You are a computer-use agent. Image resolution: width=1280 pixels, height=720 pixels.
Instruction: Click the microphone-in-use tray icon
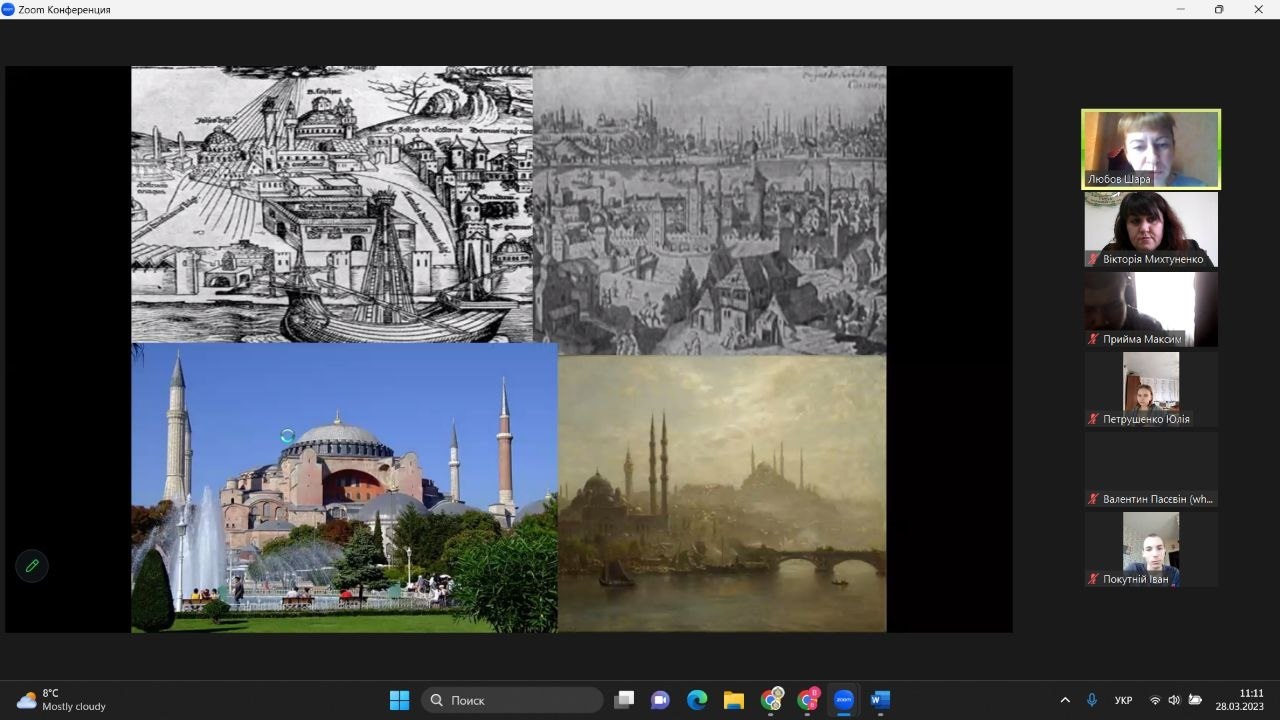[x=1092, y=700]
